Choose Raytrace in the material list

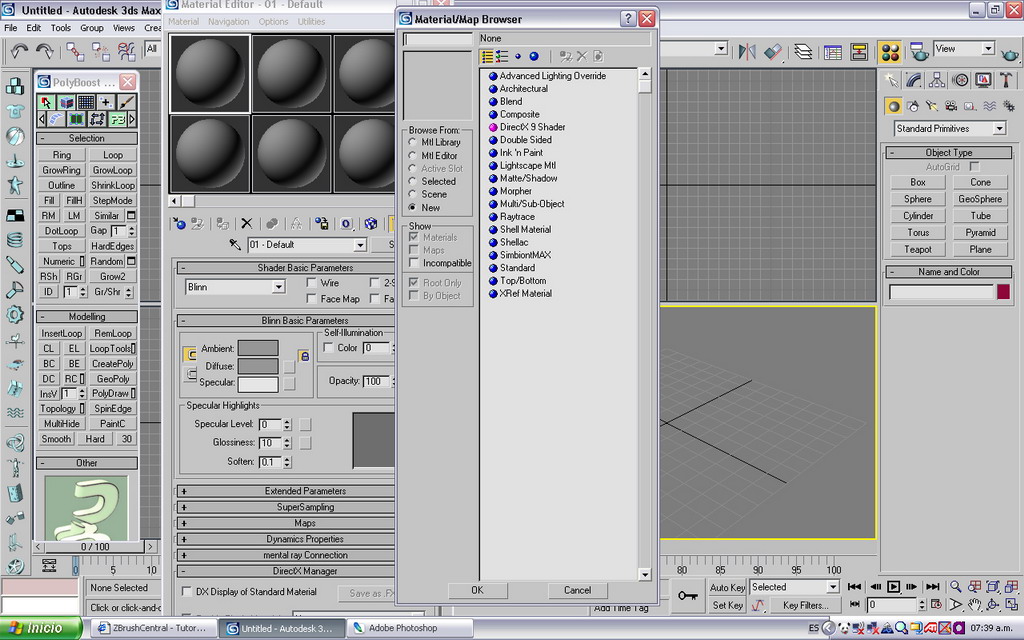click(x=517, y=217)
